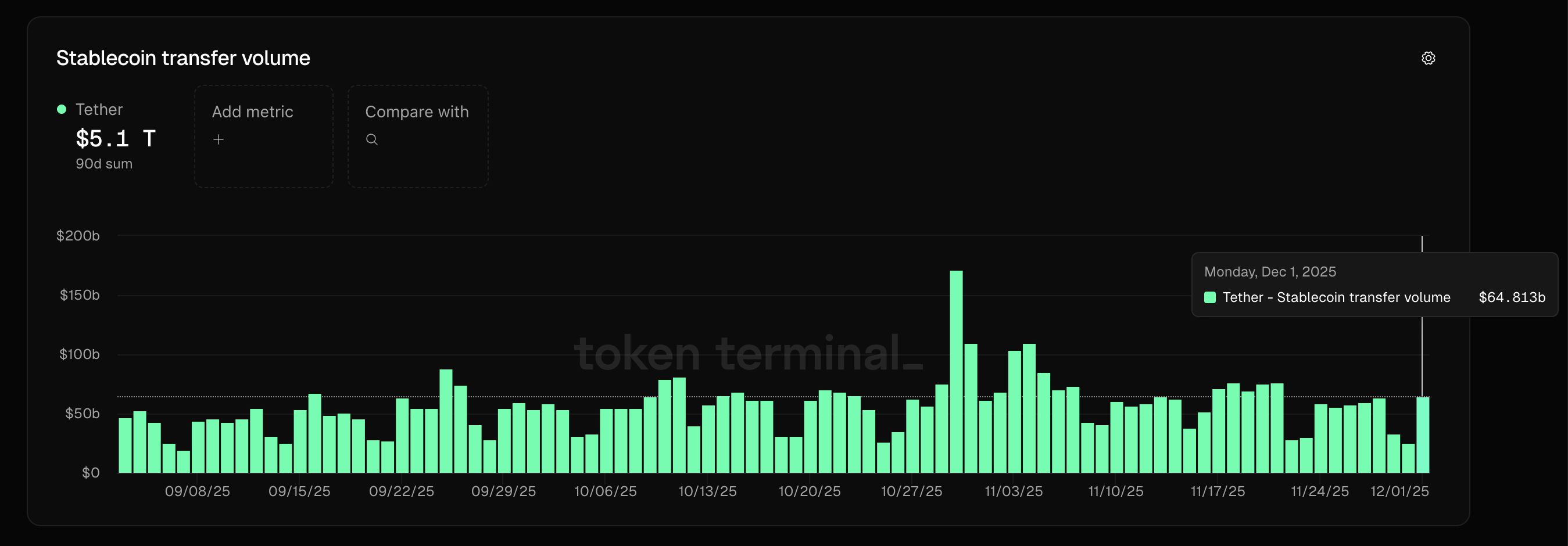The width and height of the screenshot is (1568, 546).
Task: Toggle the Tether series via its legend entry
Action: click(99, 110)
